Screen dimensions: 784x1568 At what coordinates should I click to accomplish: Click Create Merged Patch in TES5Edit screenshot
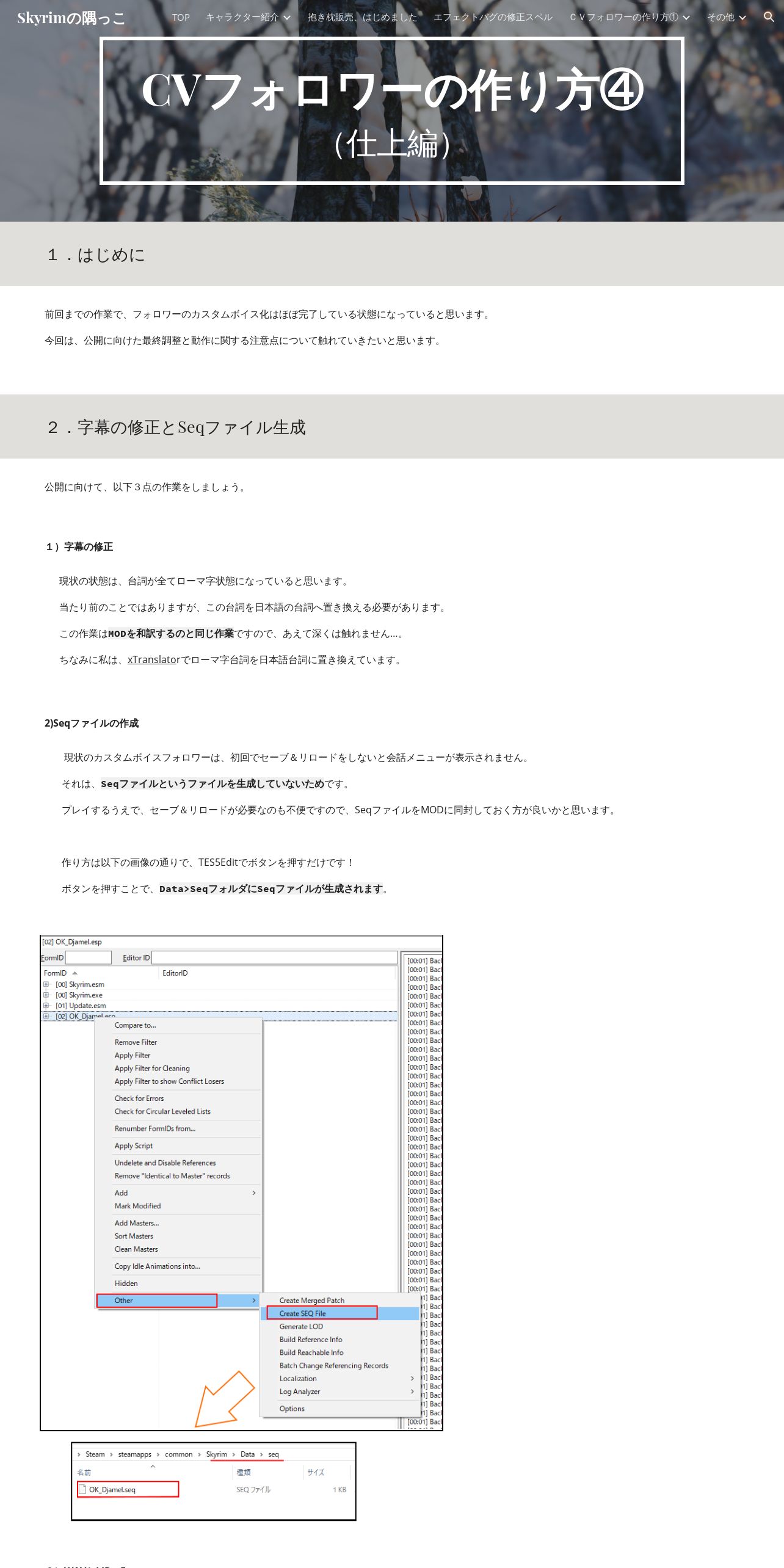[311, 1300]
